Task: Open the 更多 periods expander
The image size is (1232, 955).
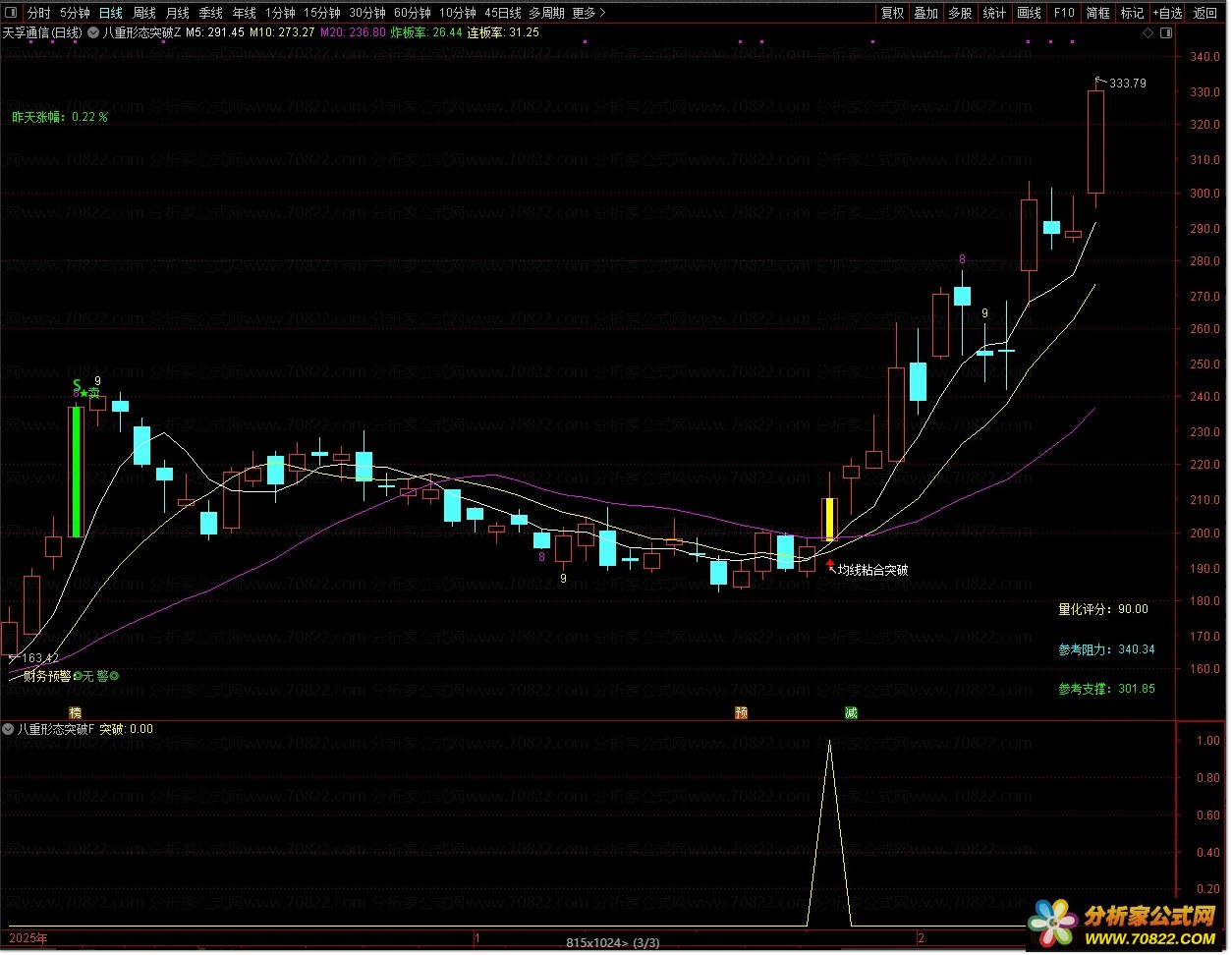Action: click(x=588, y=13)
